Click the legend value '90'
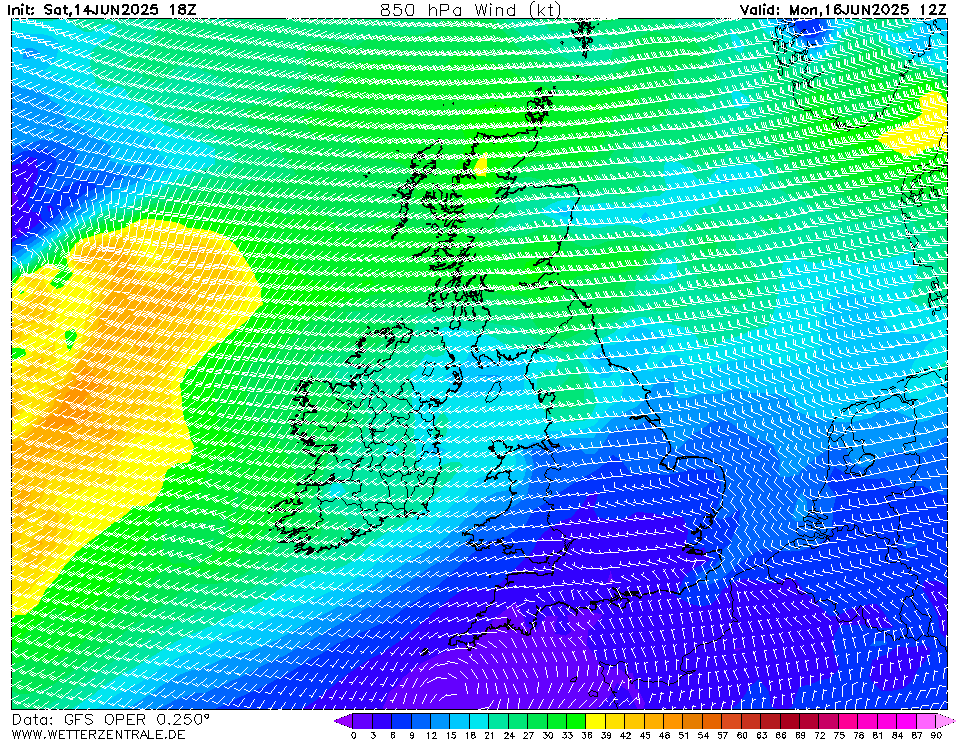Viewport: 959px width, 741px height. click(936, 735)
